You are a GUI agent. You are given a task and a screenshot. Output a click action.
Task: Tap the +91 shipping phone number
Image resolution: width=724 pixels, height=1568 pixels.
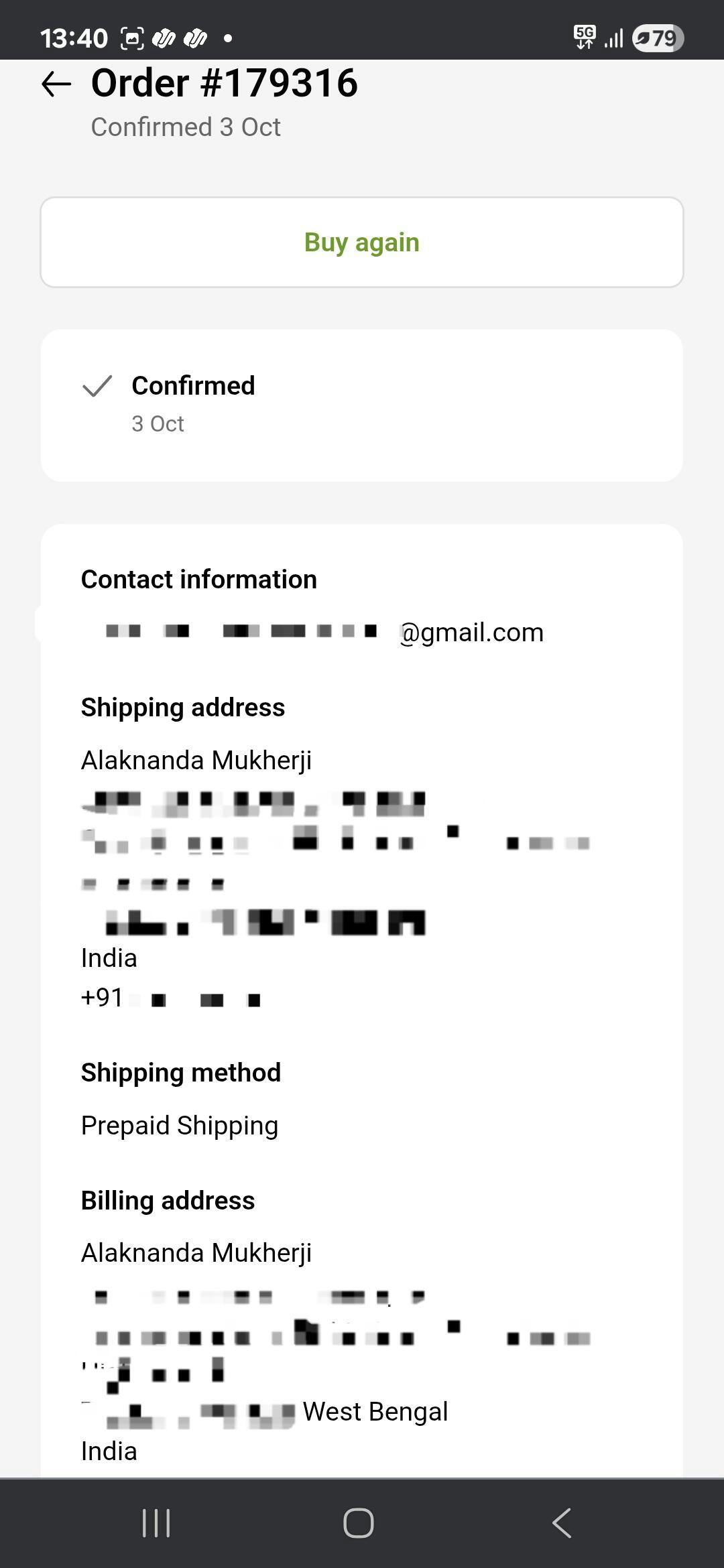(171, 998)
